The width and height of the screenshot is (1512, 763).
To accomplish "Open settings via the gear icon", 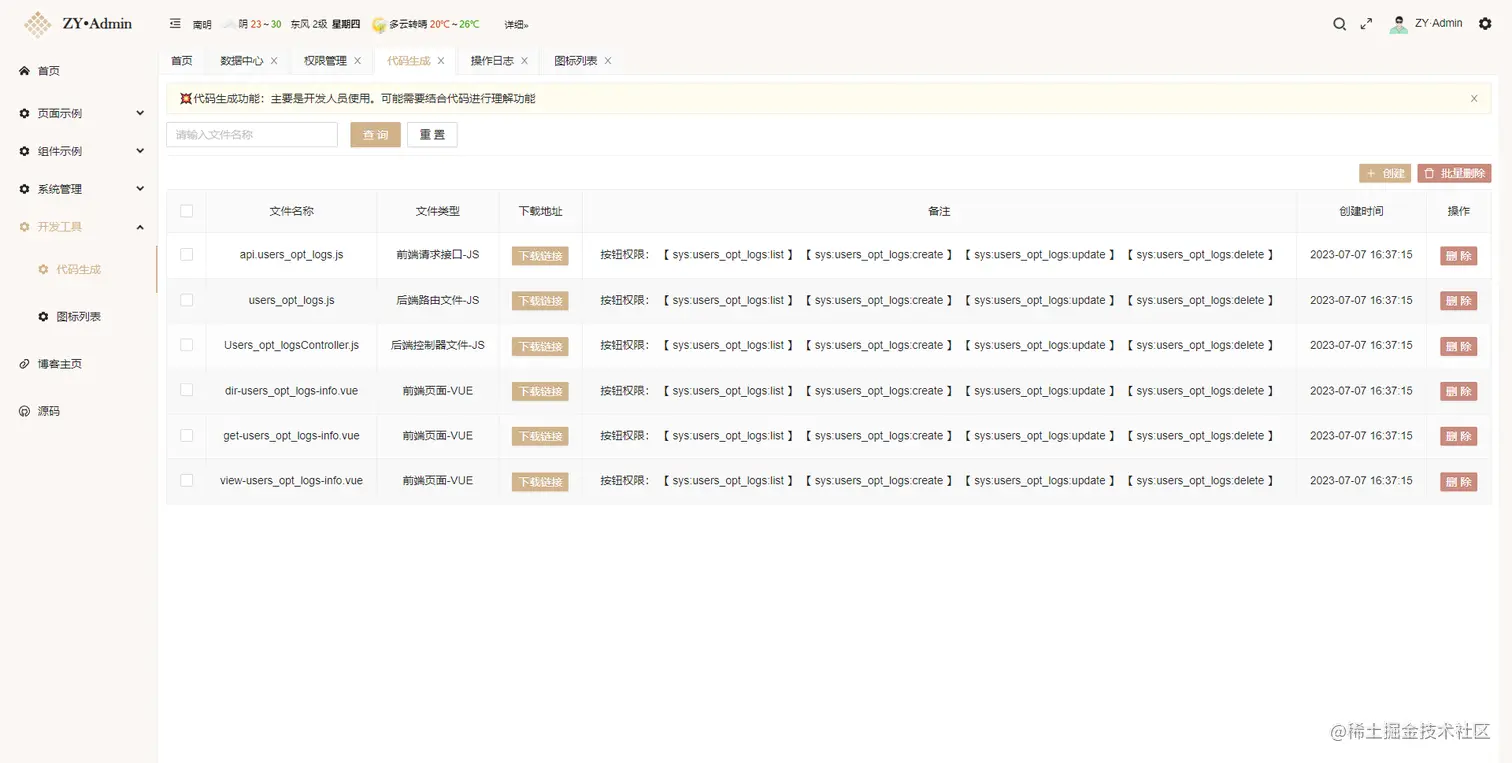I will pos(1486,23).
